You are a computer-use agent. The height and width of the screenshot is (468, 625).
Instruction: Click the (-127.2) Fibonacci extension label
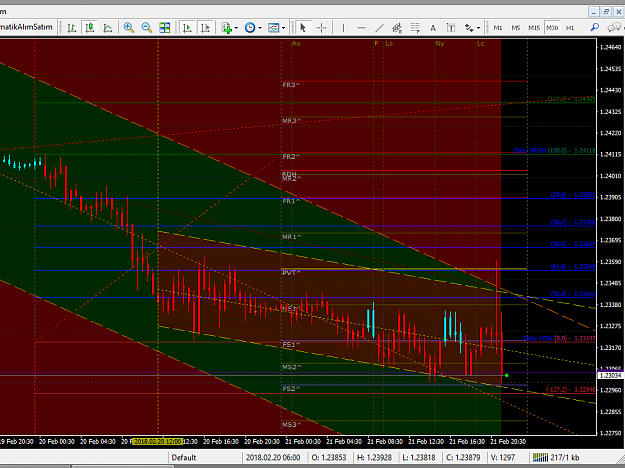tap(570, 389)
